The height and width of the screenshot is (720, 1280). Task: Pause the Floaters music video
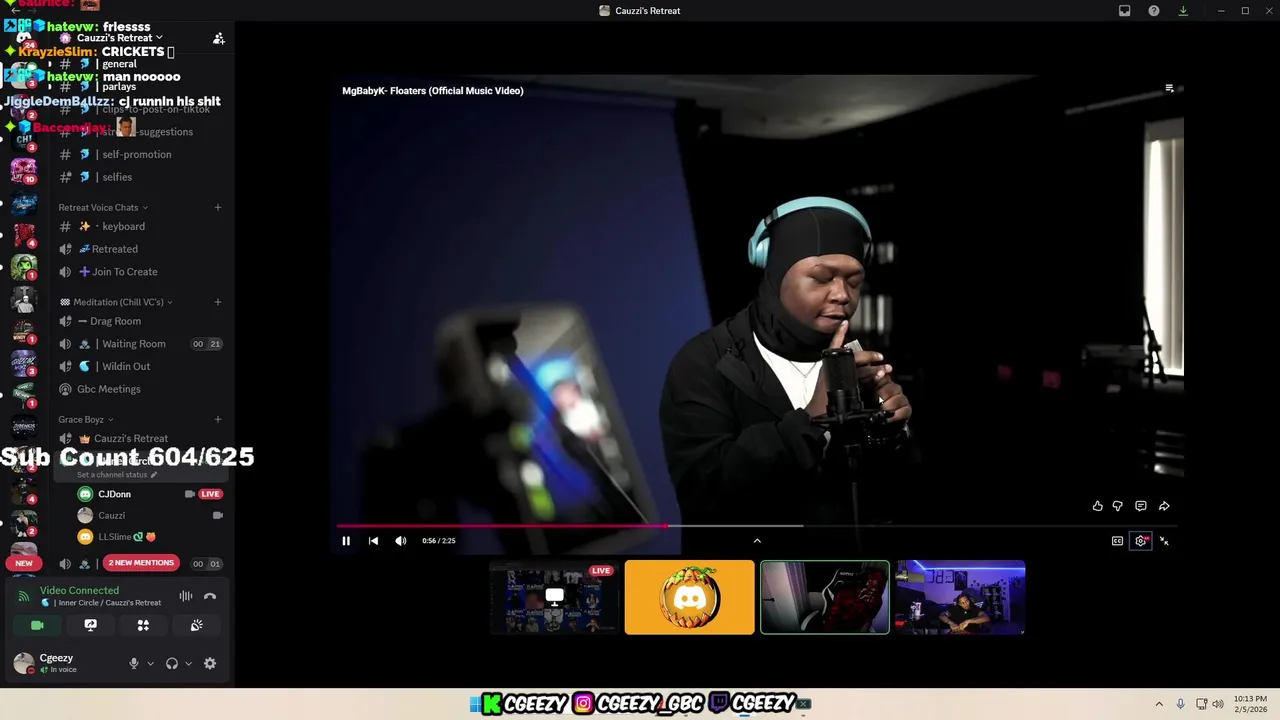point(346,541)
